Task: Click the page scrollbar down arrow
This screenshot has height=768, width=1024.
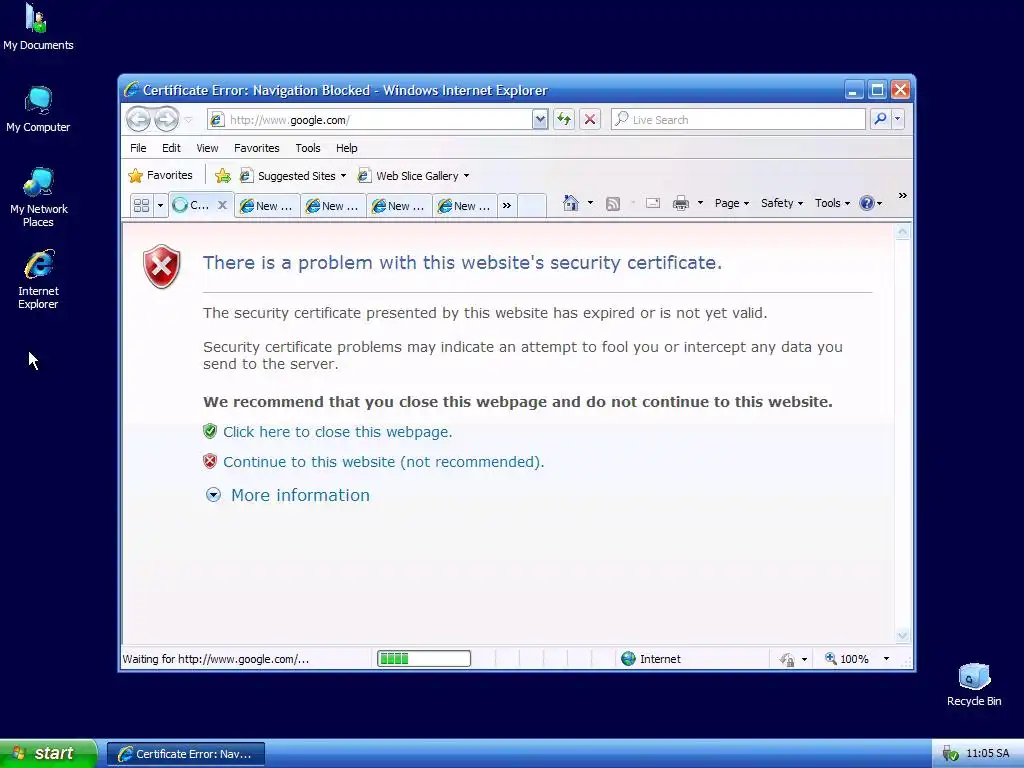Action: pyautogui.click(x=903, y=635)
